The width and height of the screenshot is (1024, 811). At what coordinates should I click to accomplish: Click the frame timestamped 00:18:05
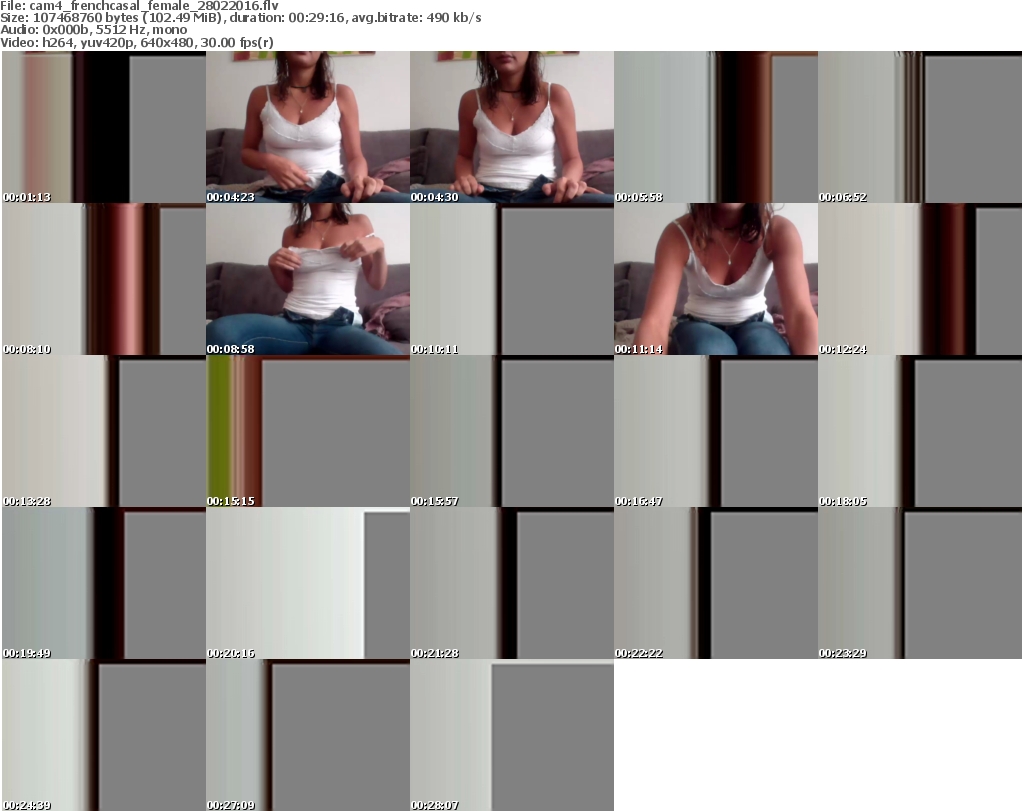pos(920,431)
